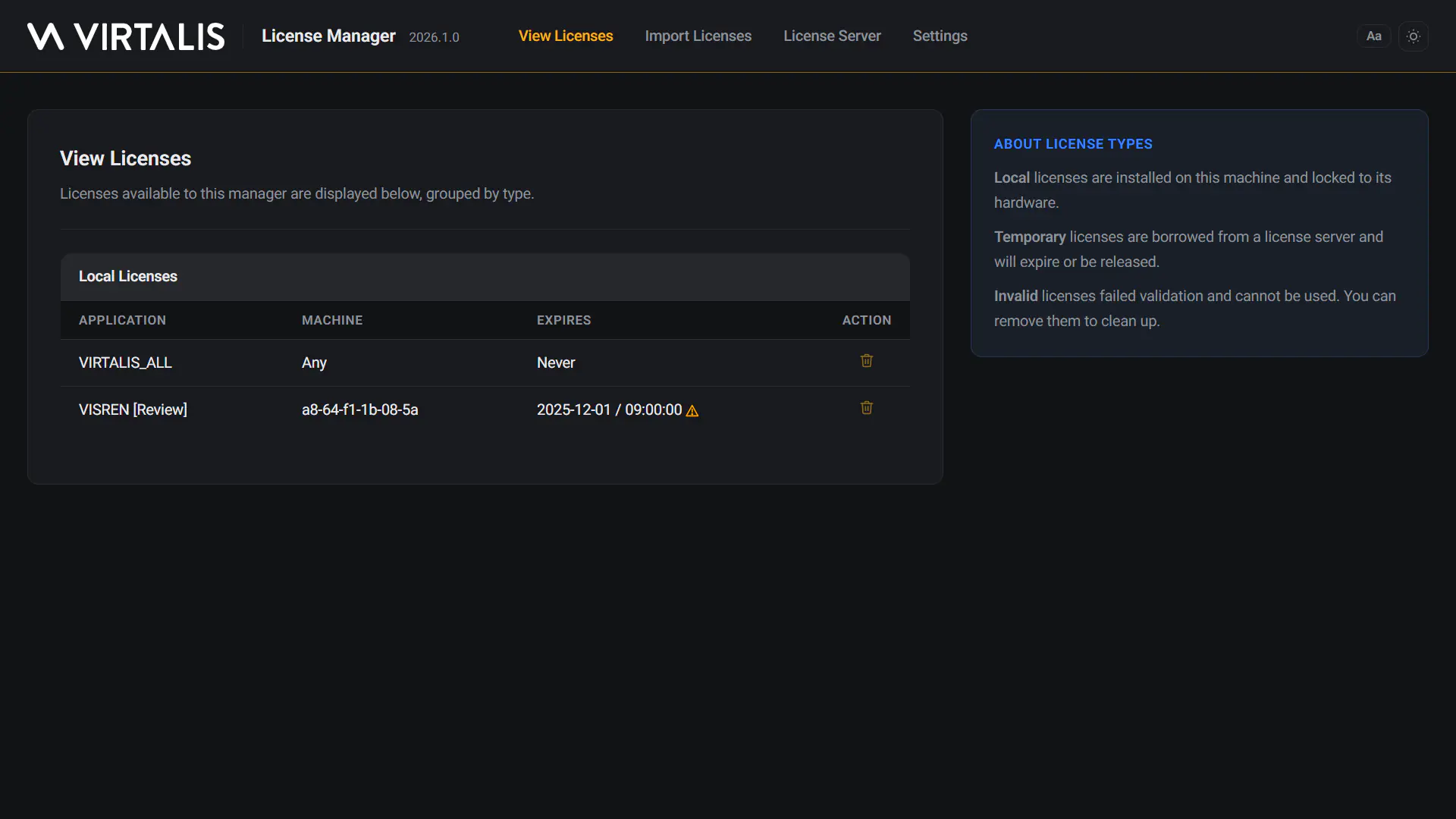Select the VIRTALIS_ALL application cell

pos(125,363)
